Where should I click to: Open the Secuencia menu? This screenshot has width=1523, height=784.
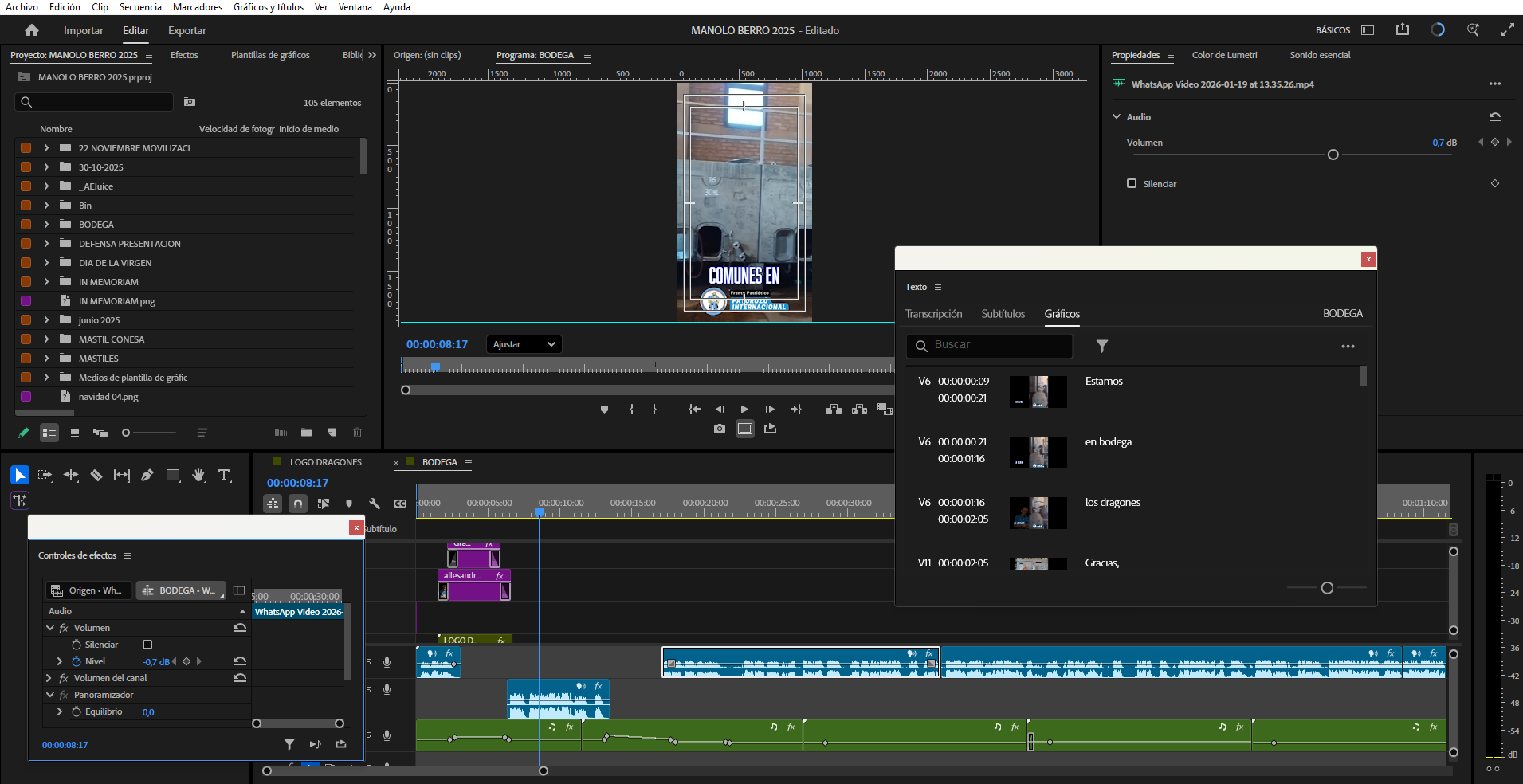click(140, 7)
